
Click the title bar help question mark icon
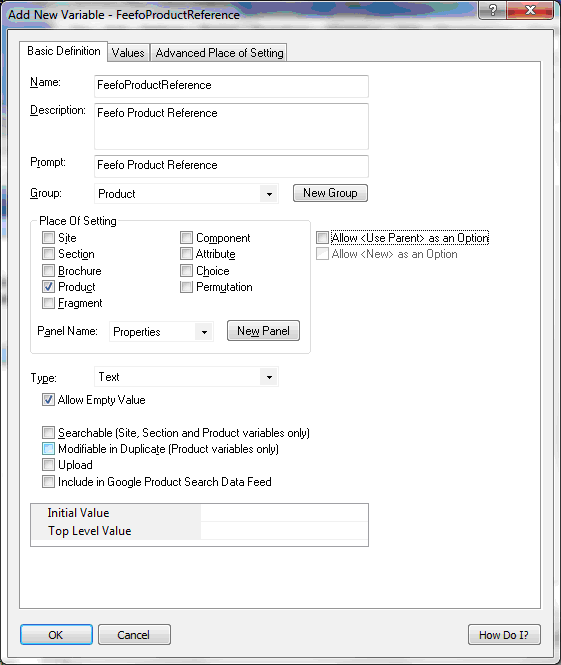pos(492,10)
